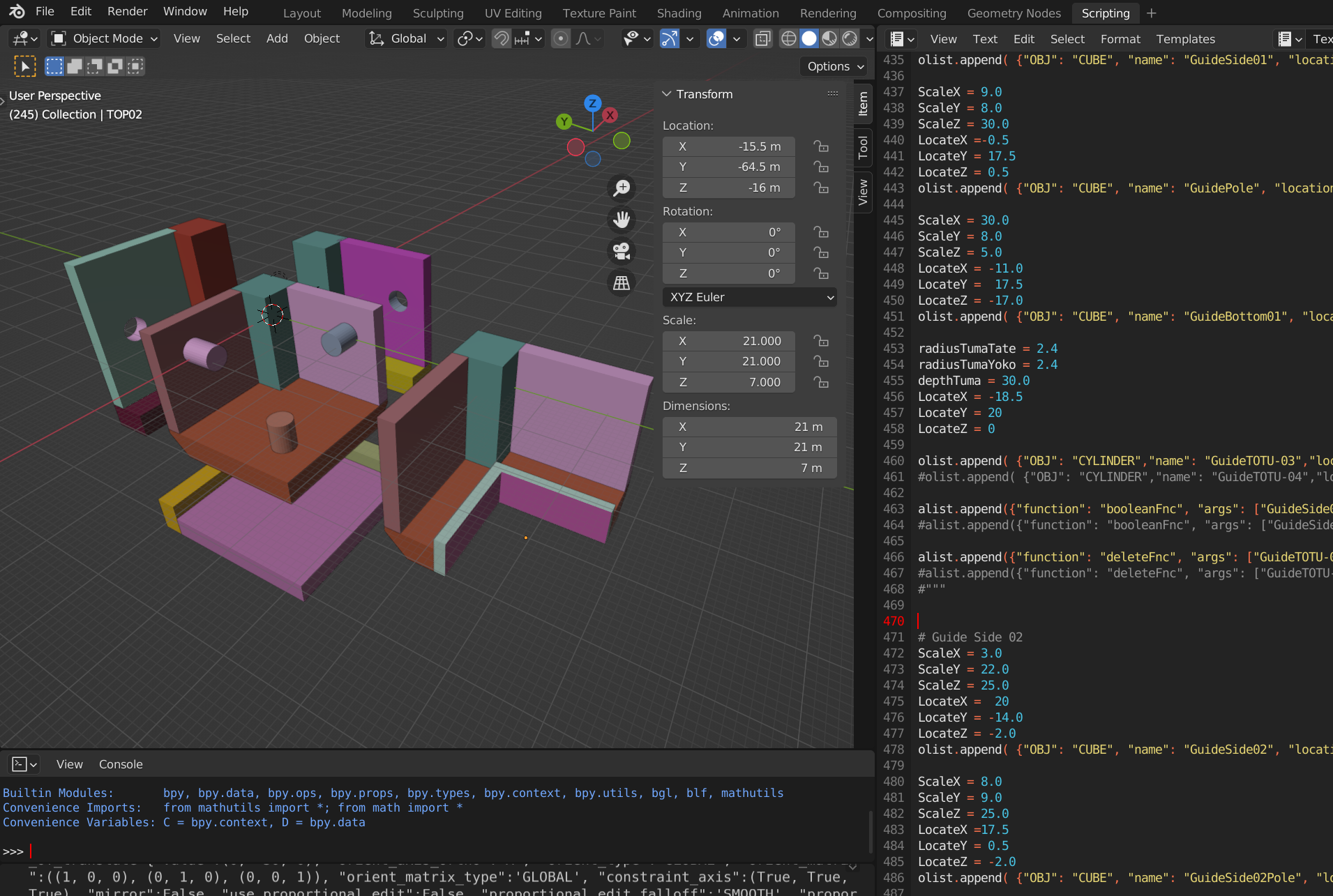Screen dimensions: 1333x896
Task: Select the Tweak tool in the viewport toolbar
Action: [x=25, y=66]
